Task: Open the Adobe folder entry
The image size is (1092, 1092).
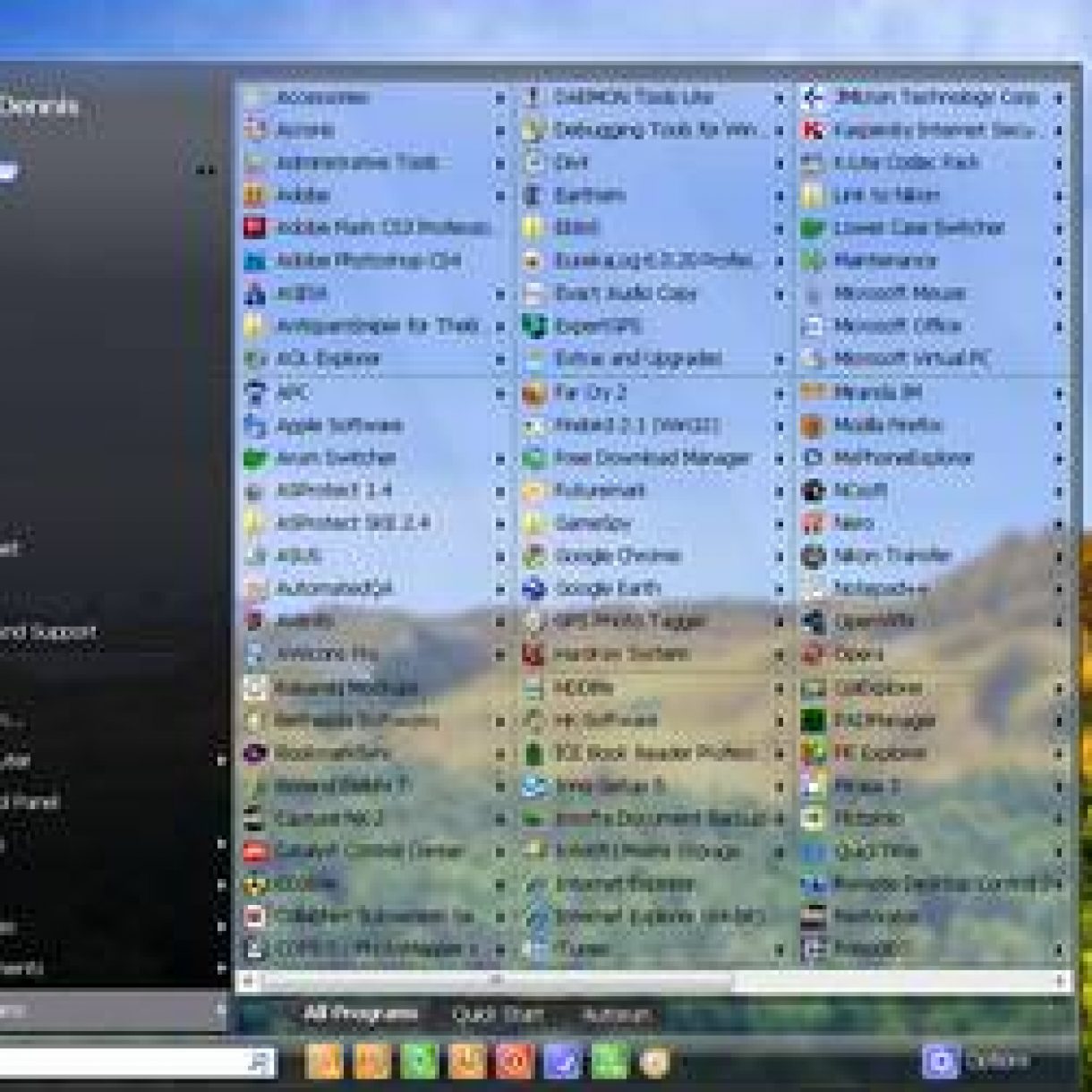Action: (x=373, y=195)
